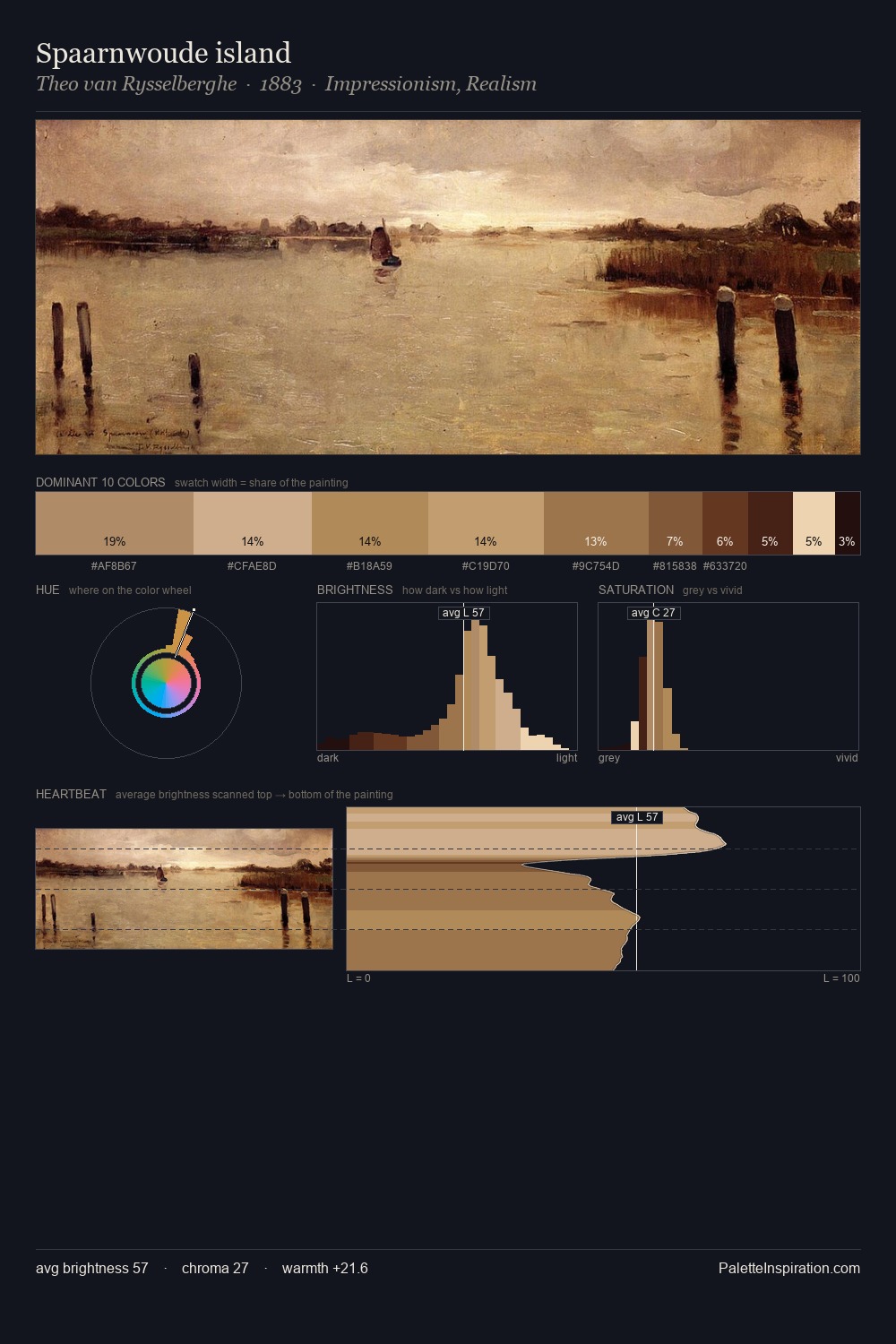
Task: Click 'chroma 27' in the footer
Action: (x=215, y=1269)
